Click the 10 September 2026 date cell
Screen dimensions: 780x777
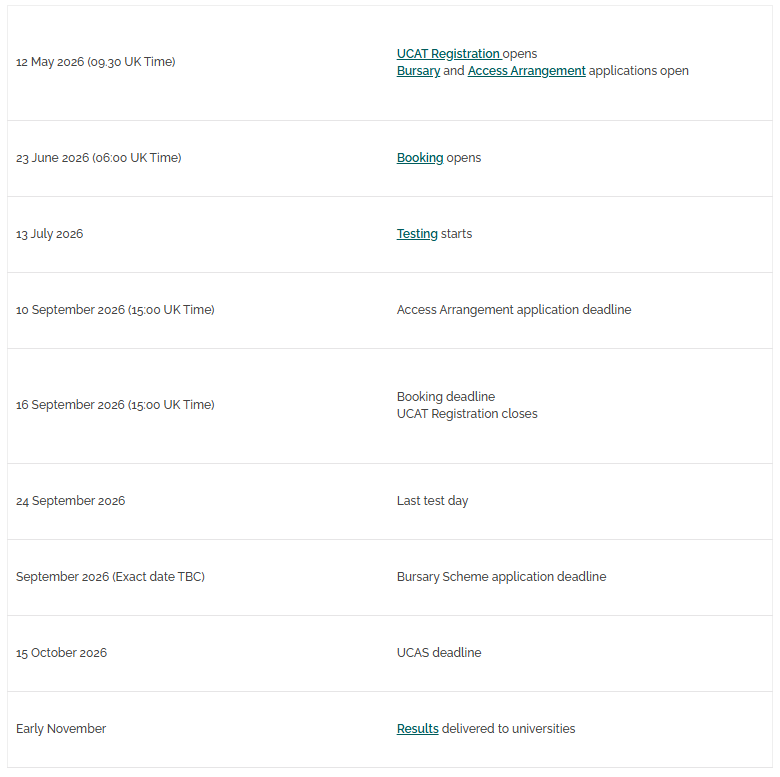(115, 310)
